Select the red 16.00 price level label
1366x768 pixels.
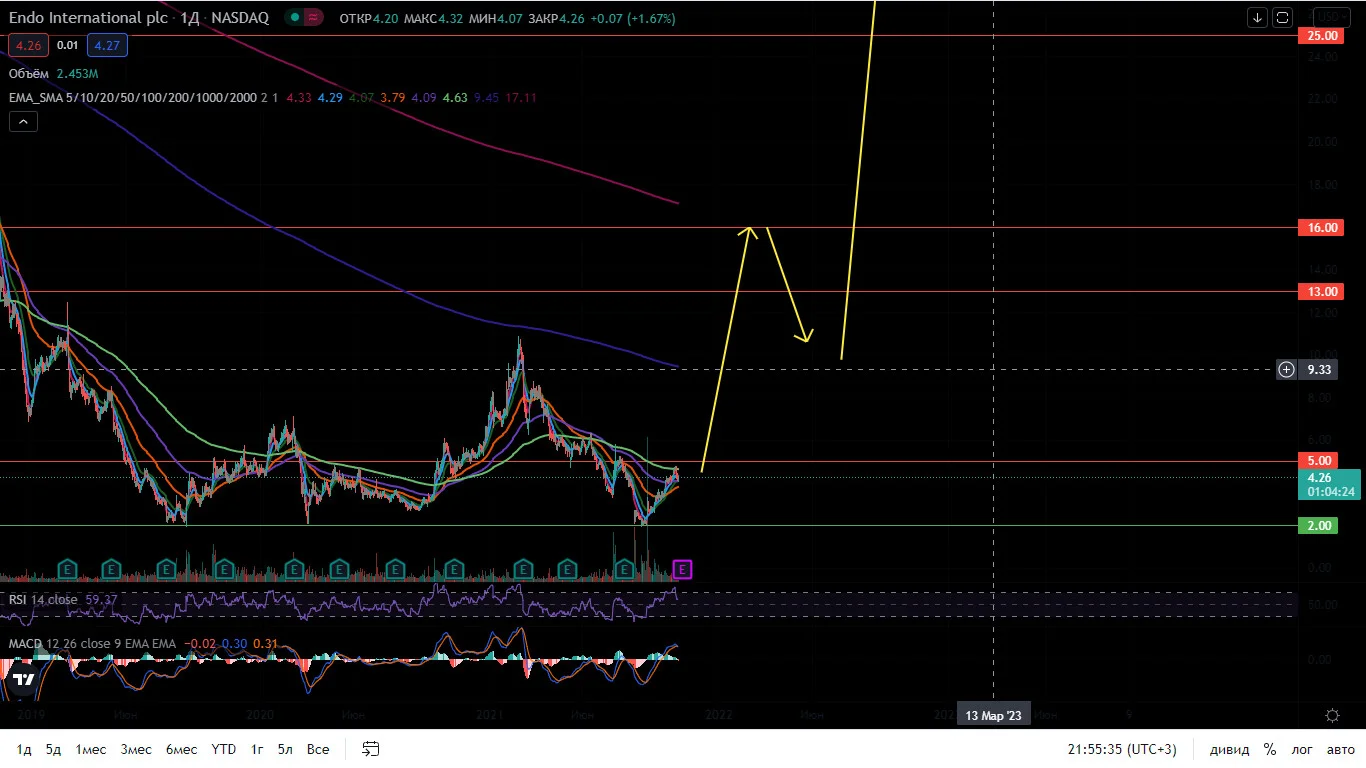[1322, 228]
